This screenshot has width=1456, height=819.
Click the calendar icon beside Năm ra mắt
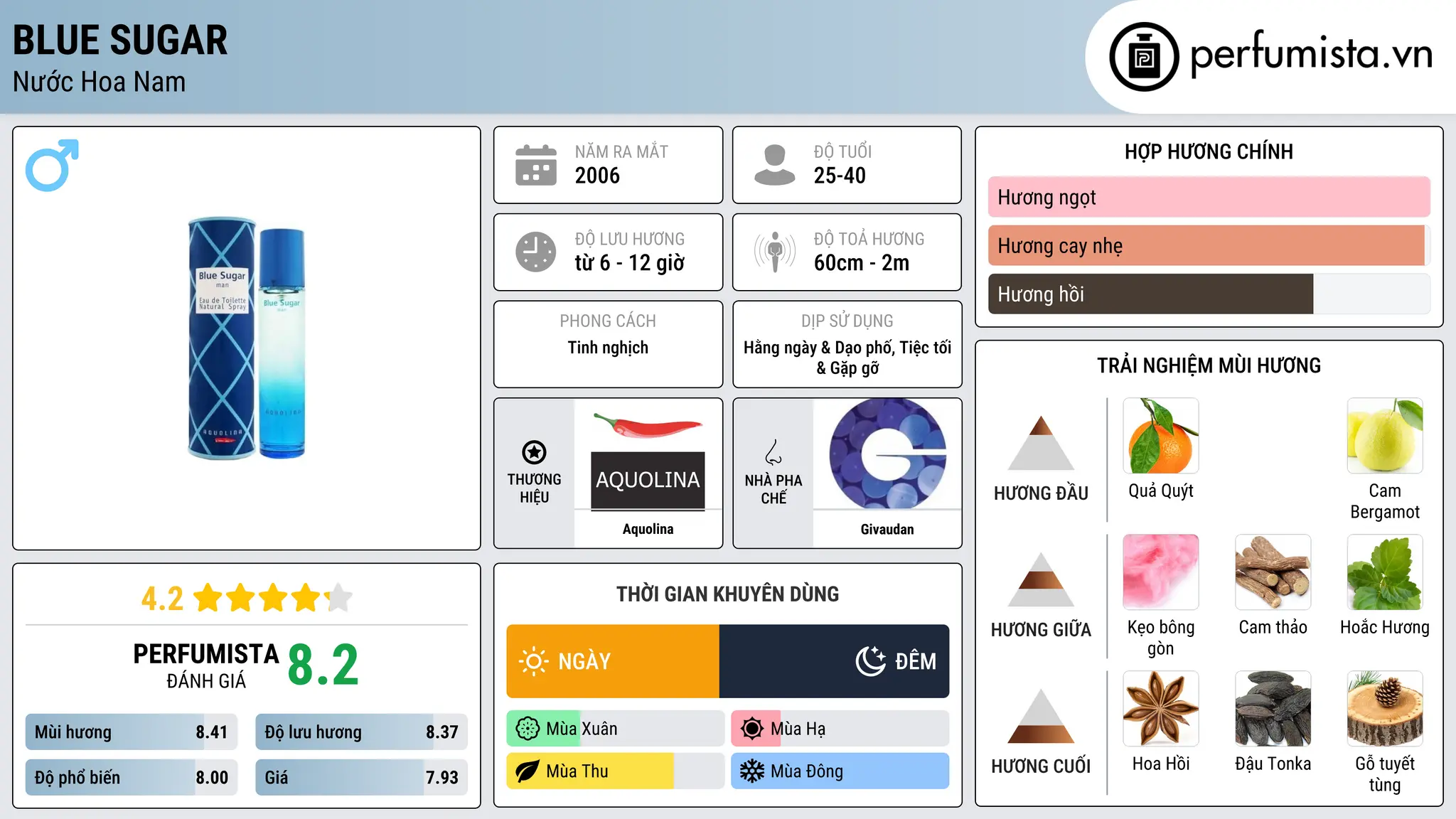coord(536,165)
